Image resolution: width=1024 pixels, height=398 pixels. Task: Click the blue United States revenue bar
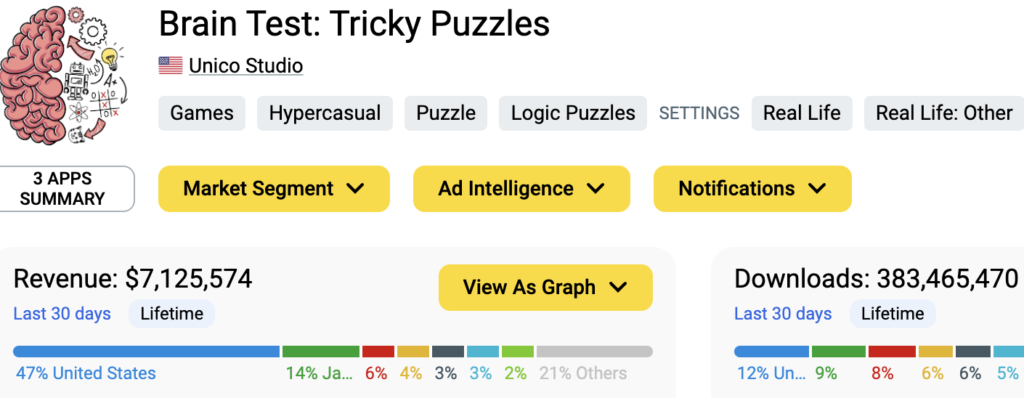click(146, 352)
